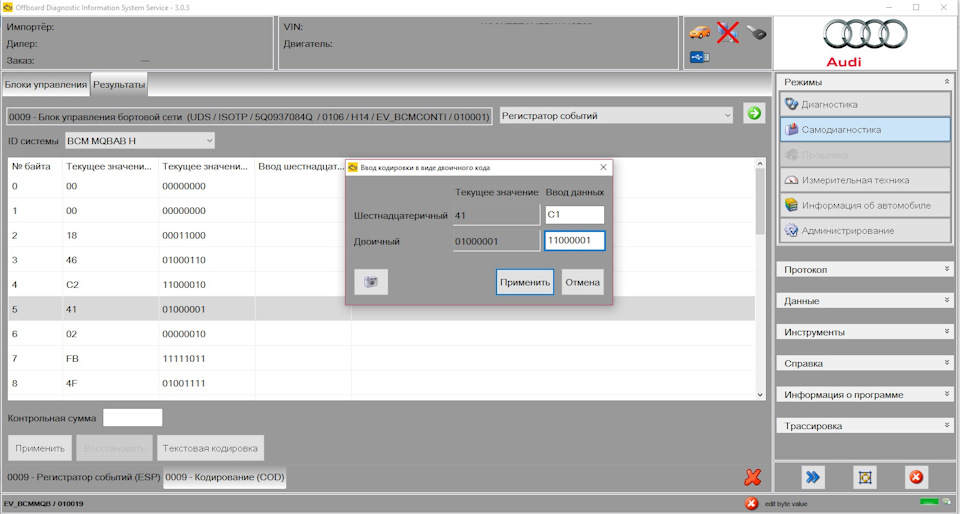Click the blue double-arrow forward button
960x514 pixels.
click(x=812, y=477)
